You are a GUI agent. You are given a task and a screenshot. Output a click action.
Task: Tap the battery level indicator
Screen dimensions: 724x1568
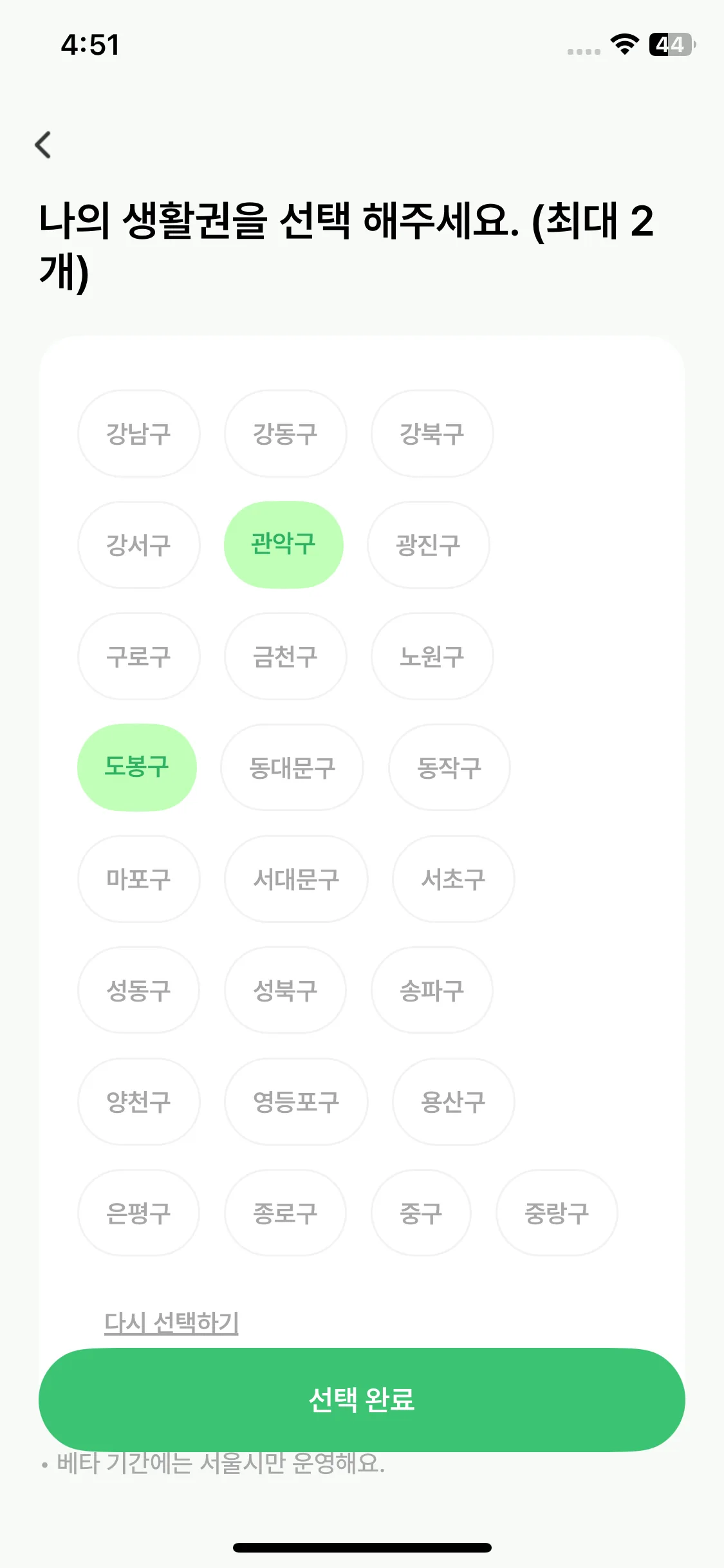coord(672,44)
